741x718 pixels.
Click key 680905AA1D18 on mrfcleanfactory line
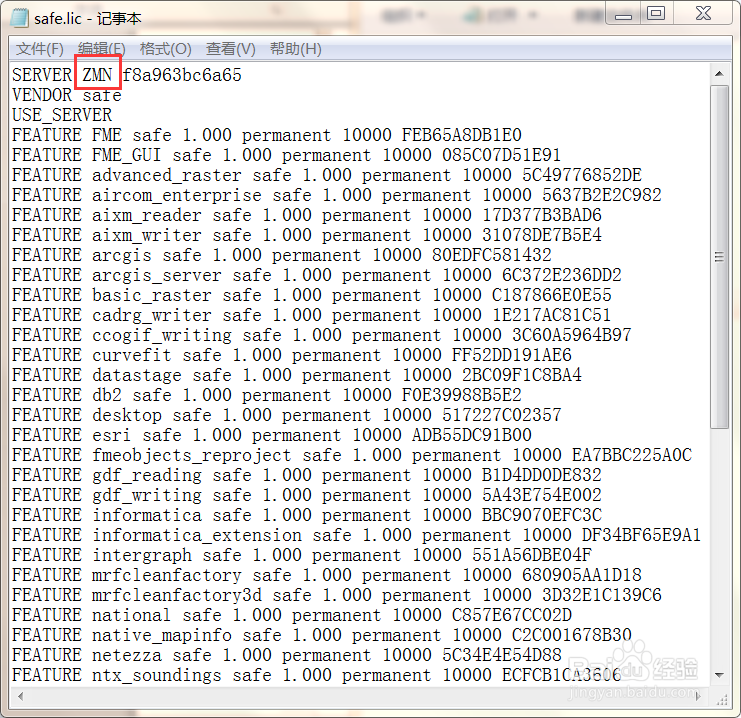point(582,575)
